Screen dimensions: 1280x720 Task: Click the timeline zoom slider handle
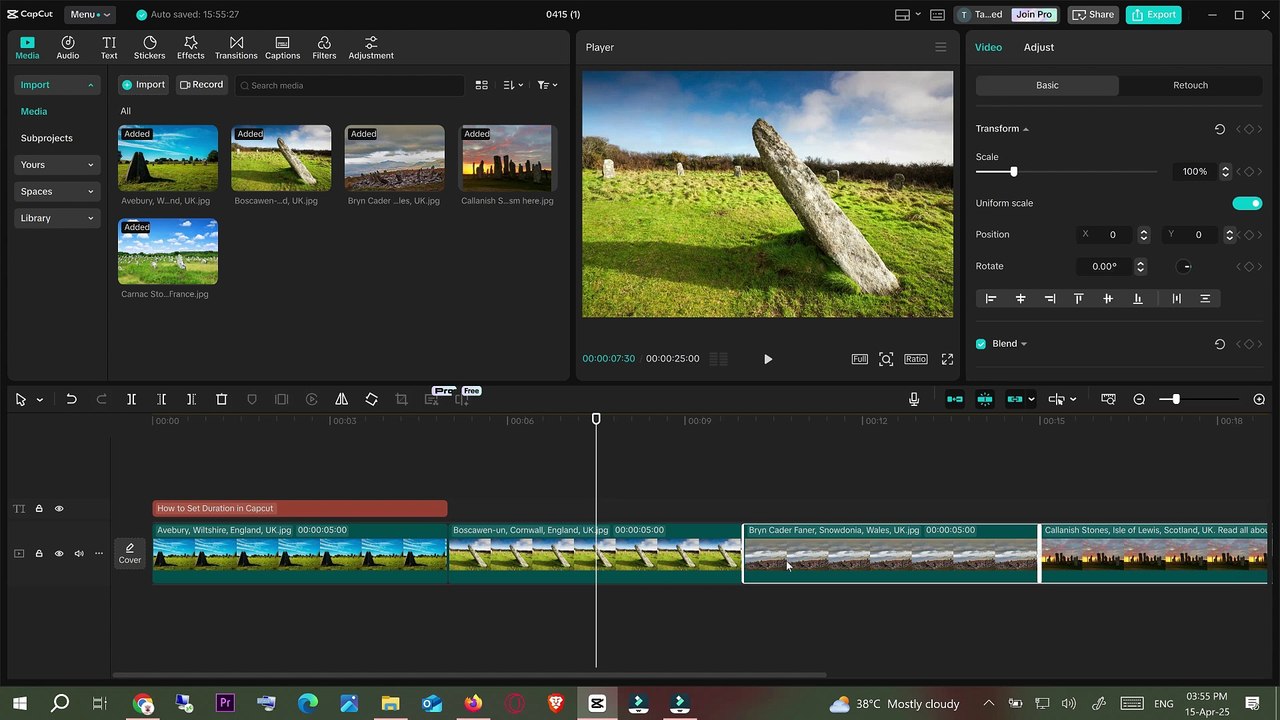point(1176,399)
